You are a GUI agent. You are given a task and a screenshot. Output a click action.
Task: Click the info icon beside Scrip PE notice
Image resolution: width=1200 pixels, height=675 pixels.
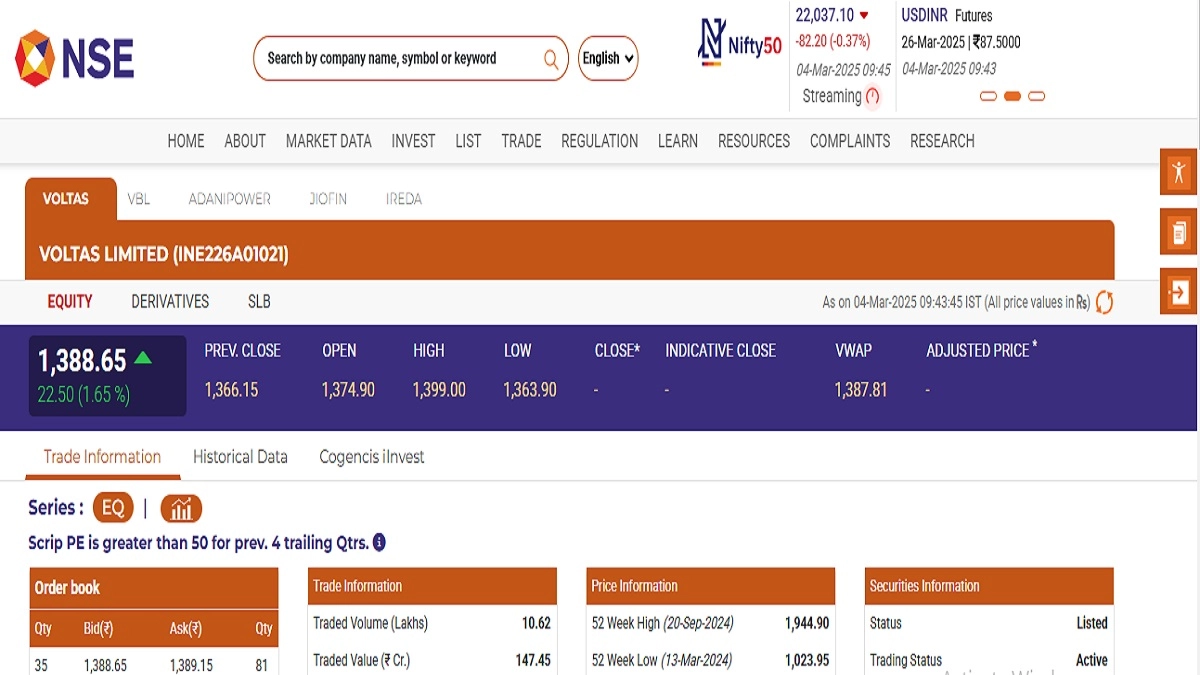(379, 543)
